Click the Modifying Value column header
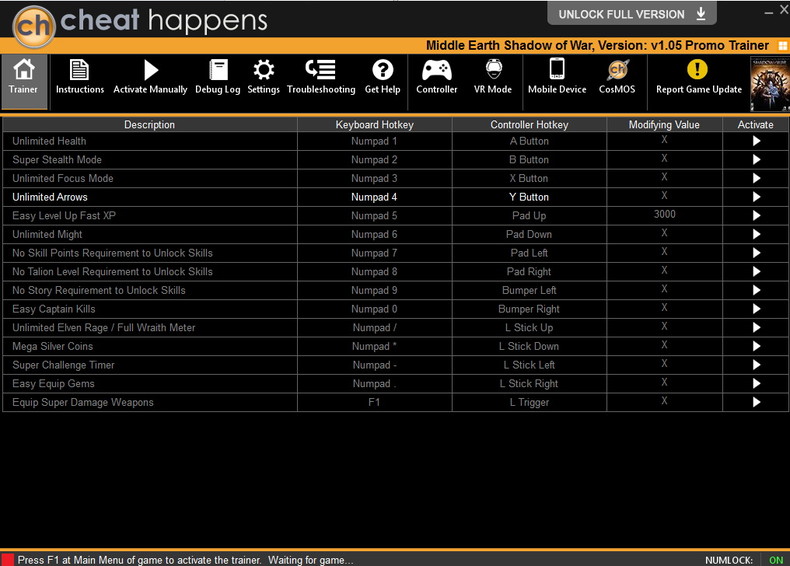 (x=664, y=124)
